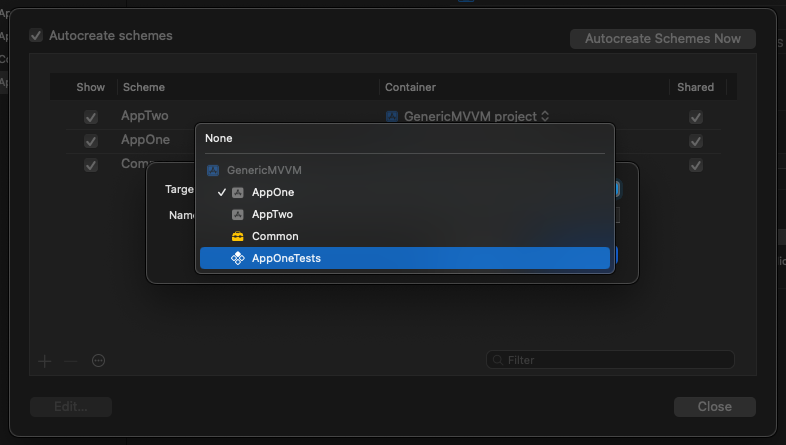The height and width of the screenshot is (445, 786).
Task: Click into the Filter search field
Action: click(610, 360)
